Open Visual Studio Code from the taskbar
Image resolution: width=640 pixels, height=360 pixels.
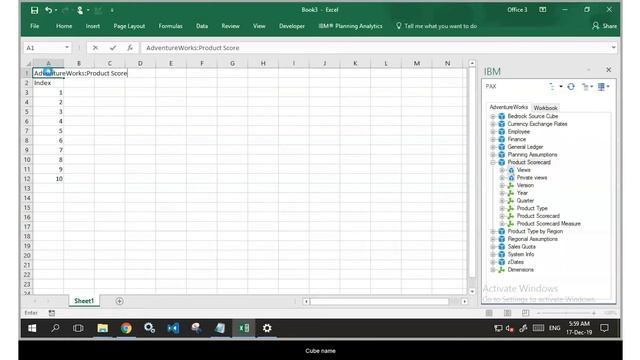click(173, 328)
